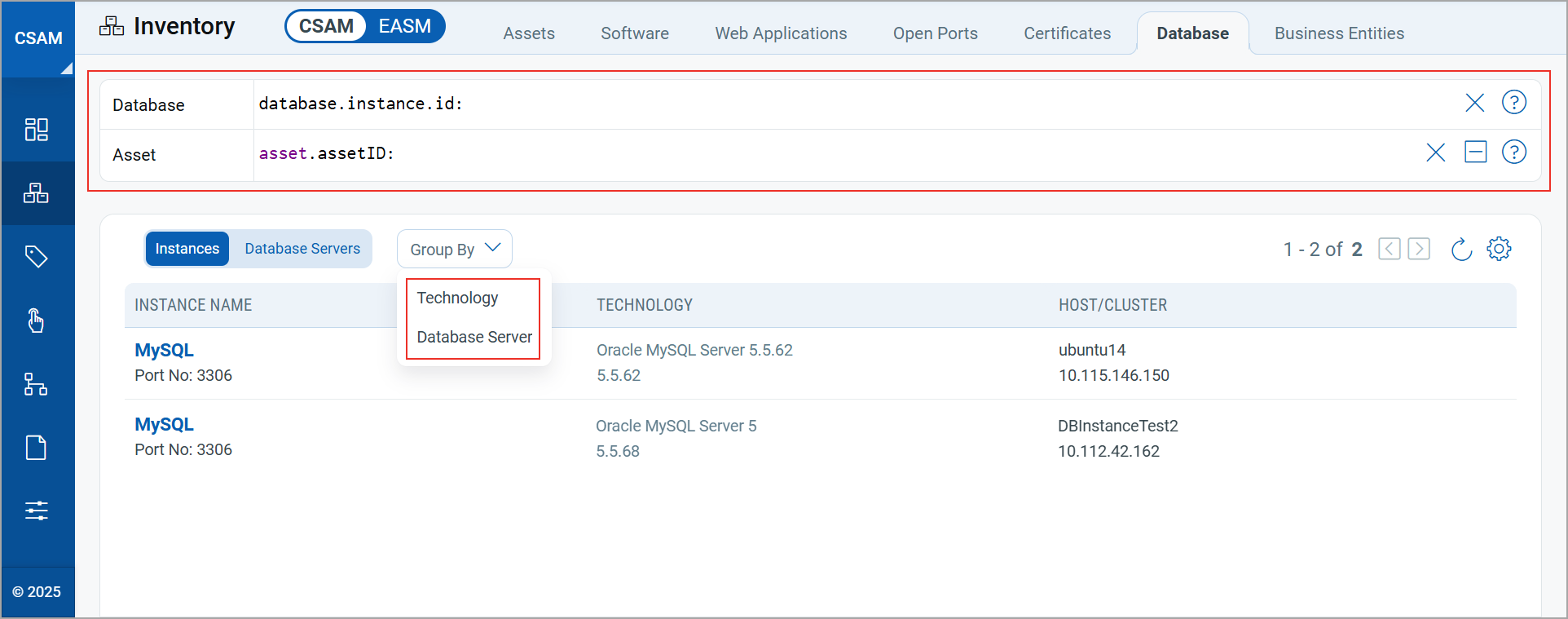The width and height of the screenshot is (1568, 619).
Task: Sort by Instance Name column
Action: coord(193,305)
